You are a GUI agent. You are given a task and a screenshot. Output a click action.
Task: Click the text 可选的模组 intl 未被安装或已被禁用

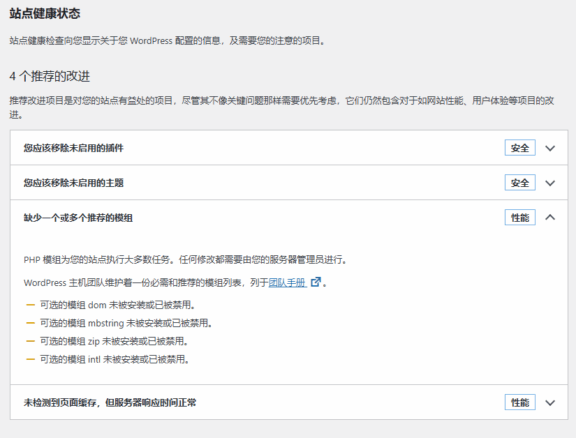[x=115, y=359]
